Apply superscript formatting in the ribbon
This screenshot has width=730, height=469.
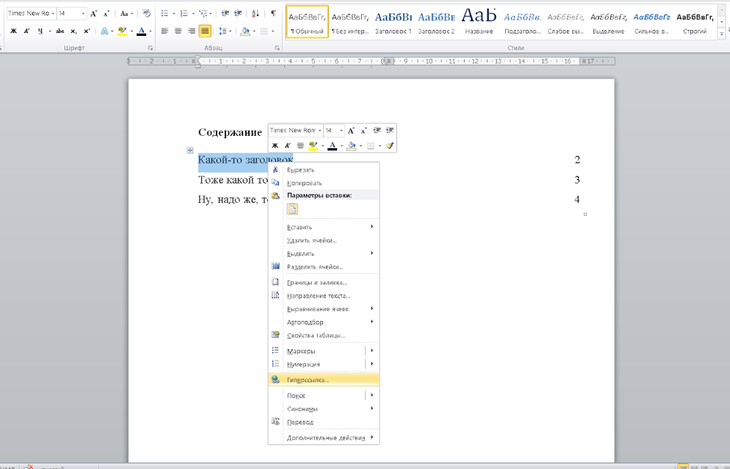(87, 31)
